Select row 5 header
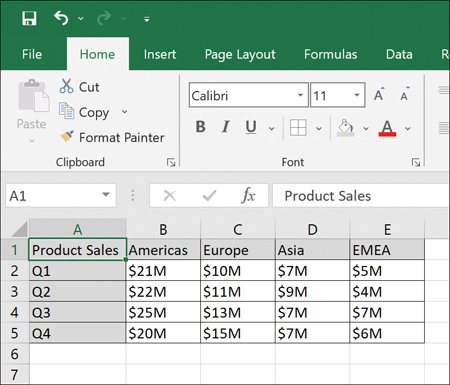 (15, 333)
